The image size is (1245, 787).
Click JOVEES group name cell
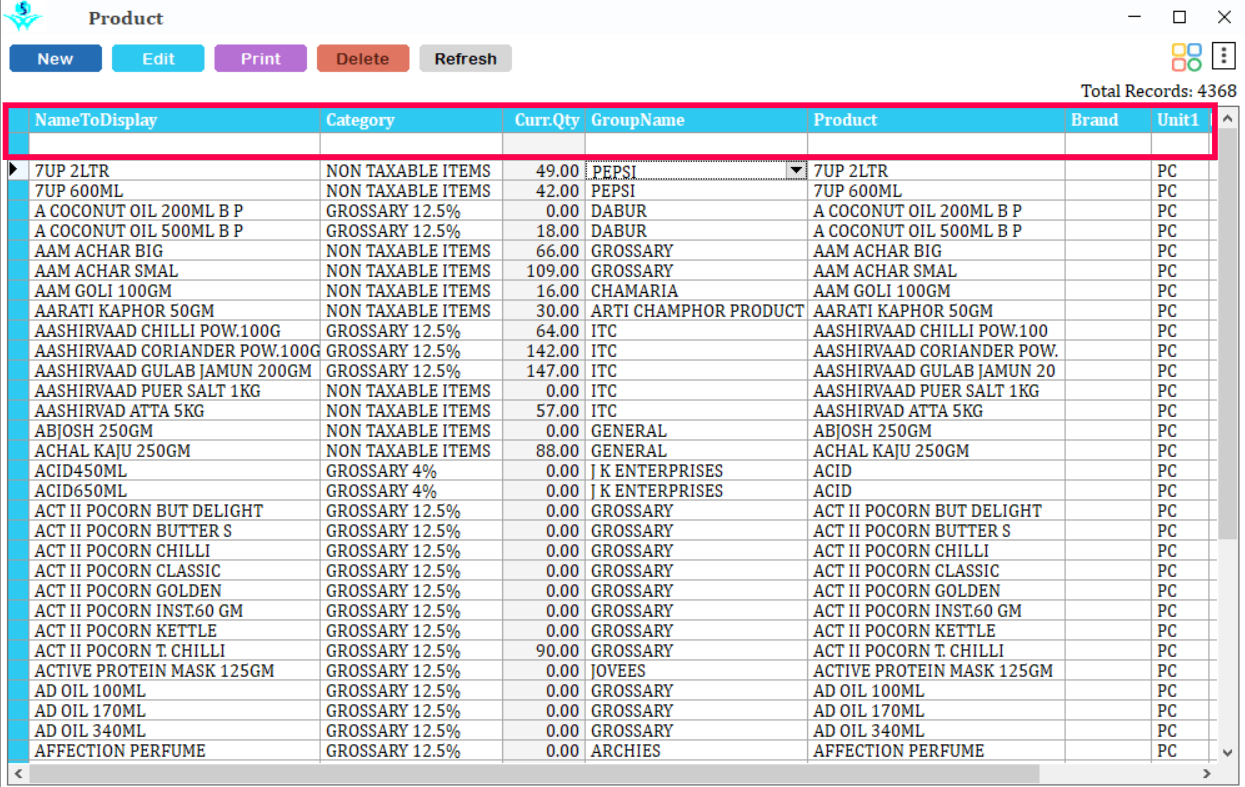click(x=696, y=671)
